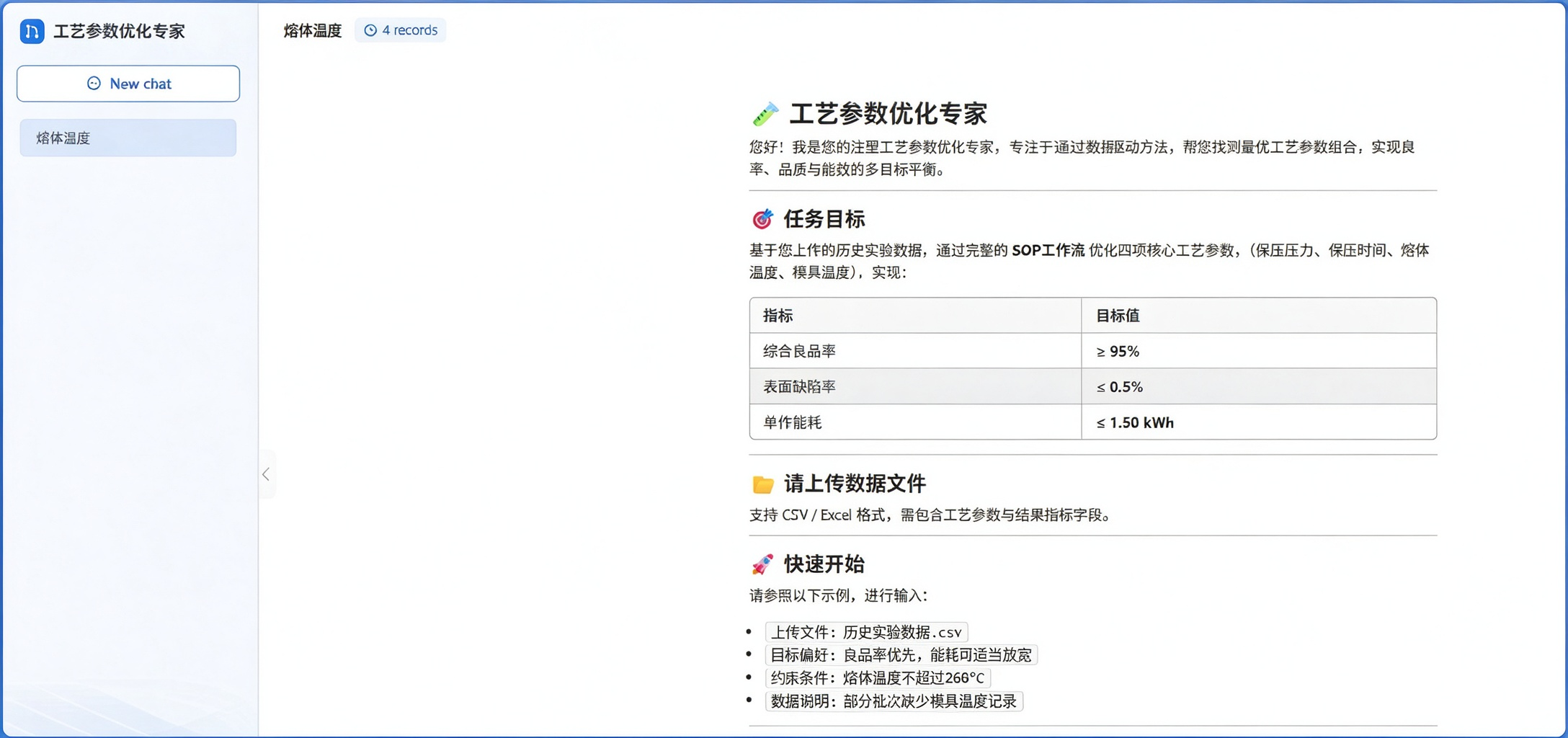Click the ≤ 1.50 kWh value cell
This screenshot has width=1568, height=738.
coord(1259,422)
